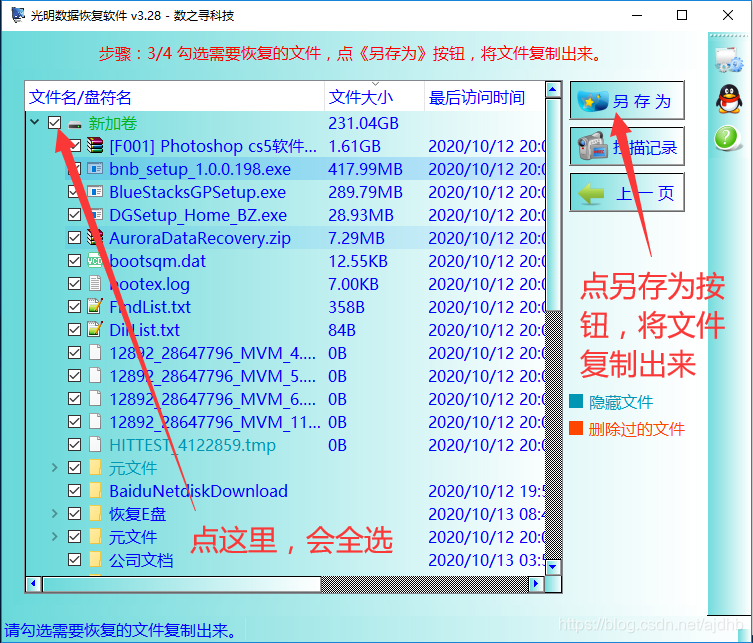
Task: Uncheck the AuroraDataRecovery.zip checkbox
Action: click(x=74, y=238)
